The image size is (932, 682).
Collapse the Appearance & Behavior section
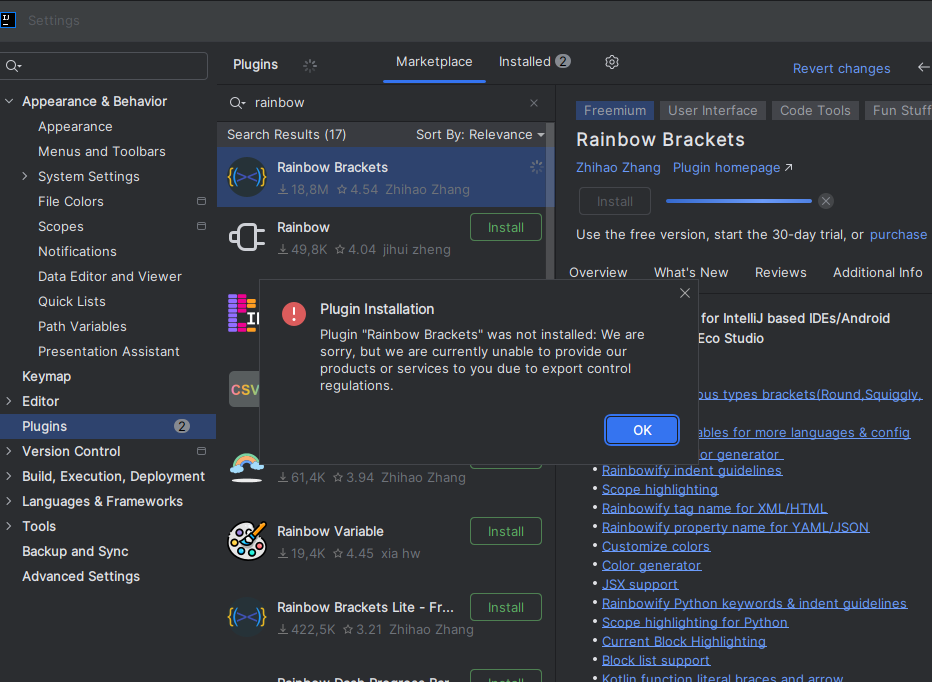(9, 102)
